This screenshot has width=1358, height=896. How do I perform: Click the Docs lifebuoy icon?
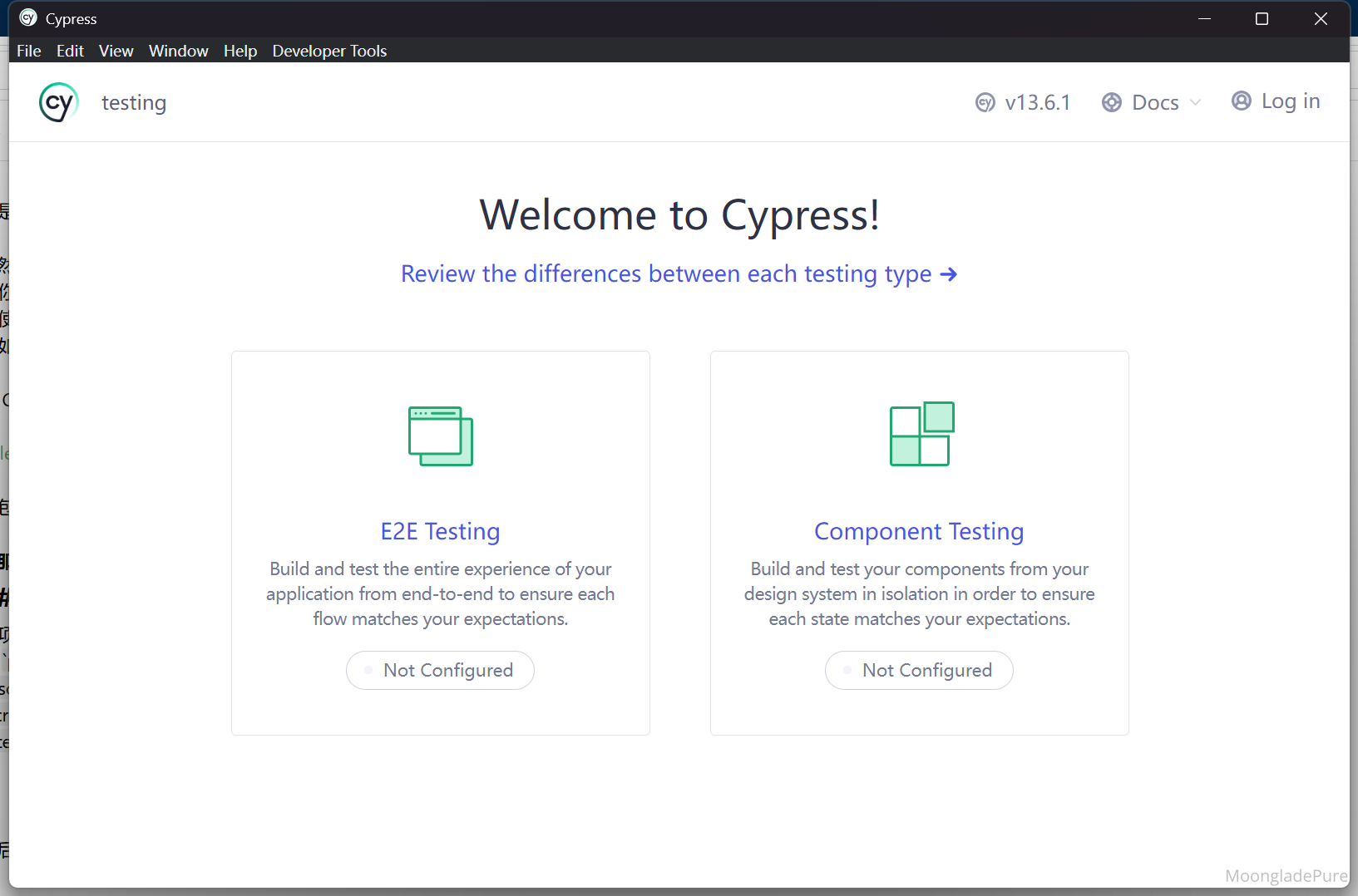tap(1111, 102)
